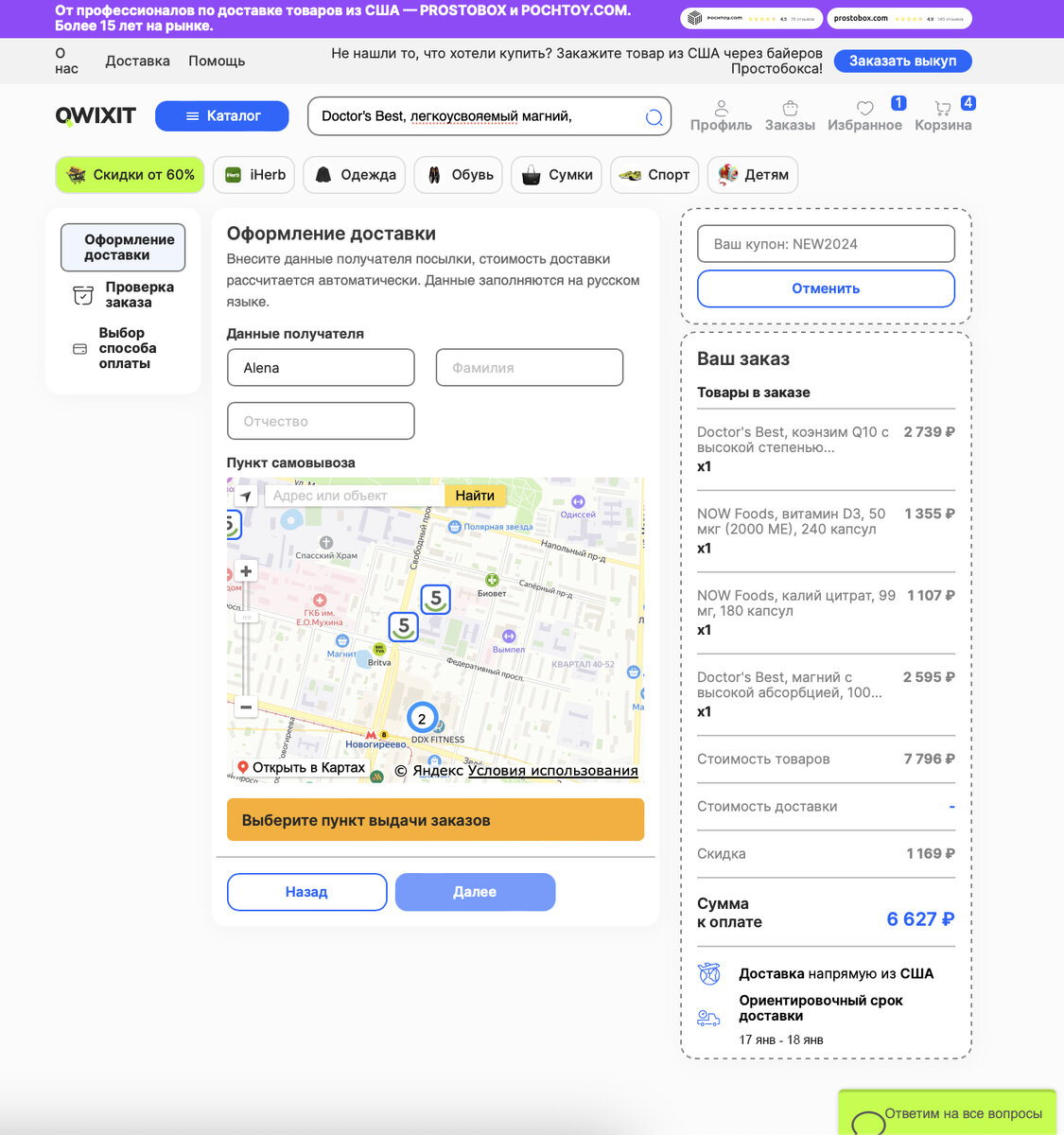1064x1135 pixels.
Task: Focus the Фамилия input field
Action: [530, 368]
